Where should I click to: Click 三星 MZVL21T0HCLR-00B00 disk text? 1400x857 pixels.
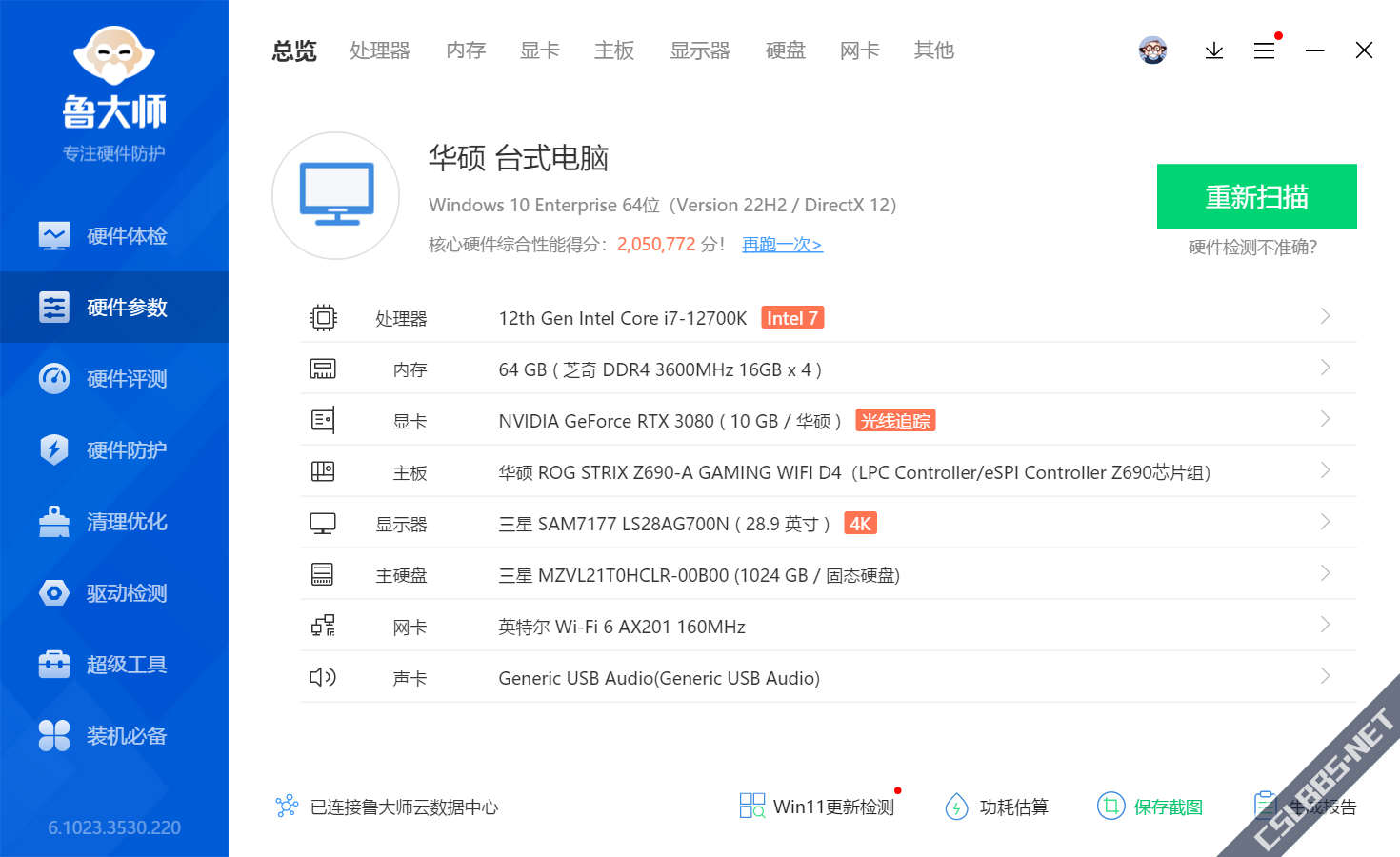[699, 575]
